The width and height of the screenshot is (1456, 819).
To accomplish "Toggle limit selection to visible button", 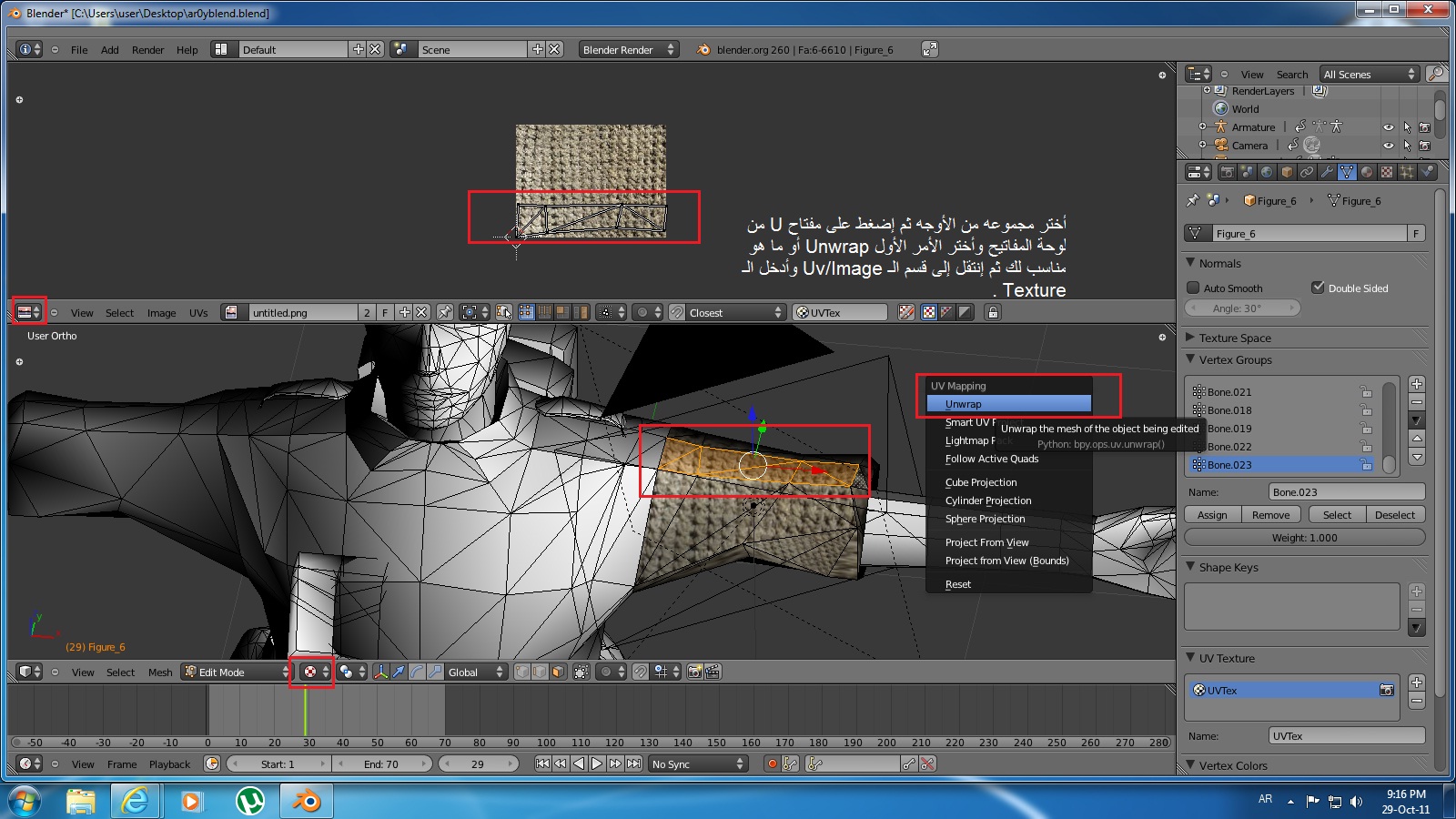I will (581, 672).
